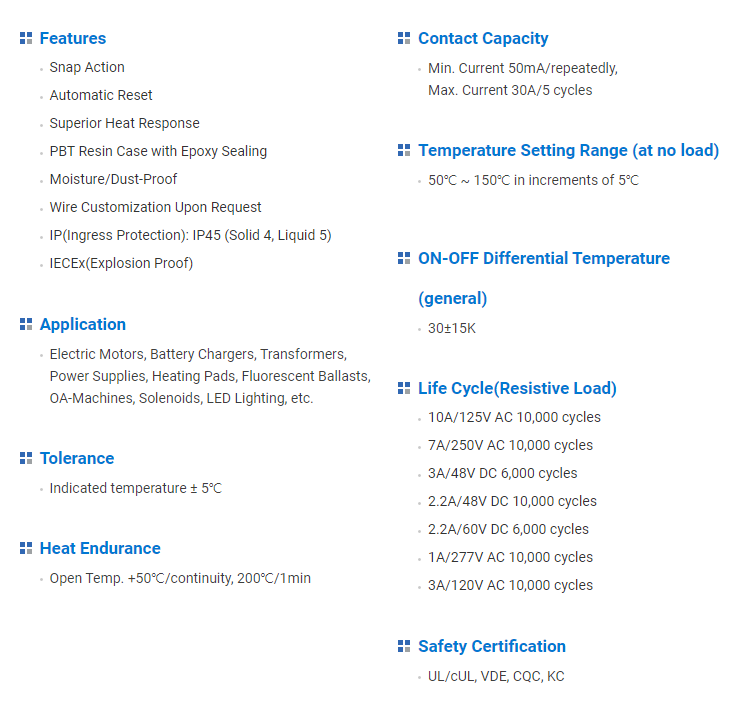Click the 10A/125V AC 10,000 cycles entry
This screenshot has height=708, width=732.
coord(514,417)
